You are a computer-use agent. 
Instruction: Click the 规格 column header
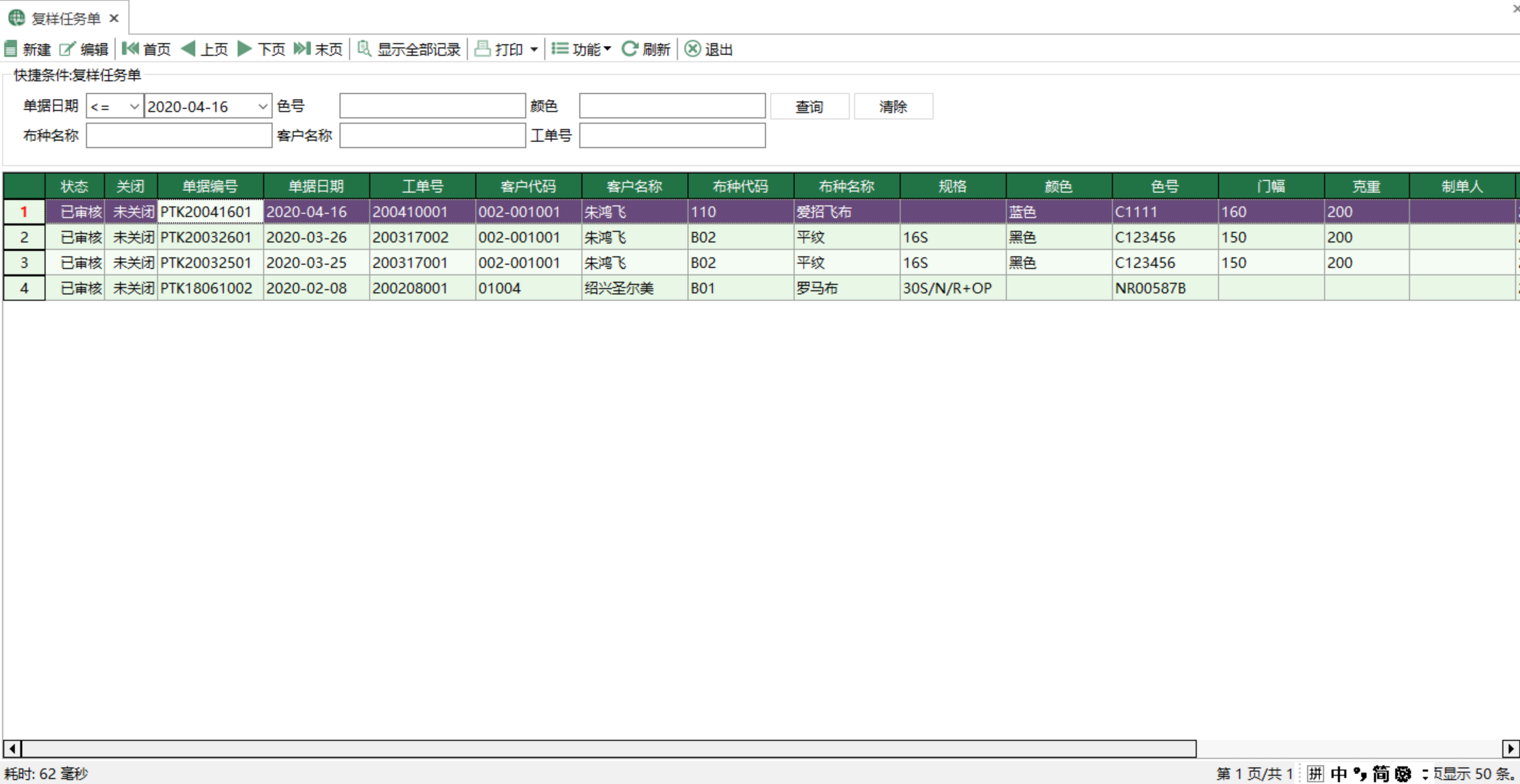coord(953,187)
